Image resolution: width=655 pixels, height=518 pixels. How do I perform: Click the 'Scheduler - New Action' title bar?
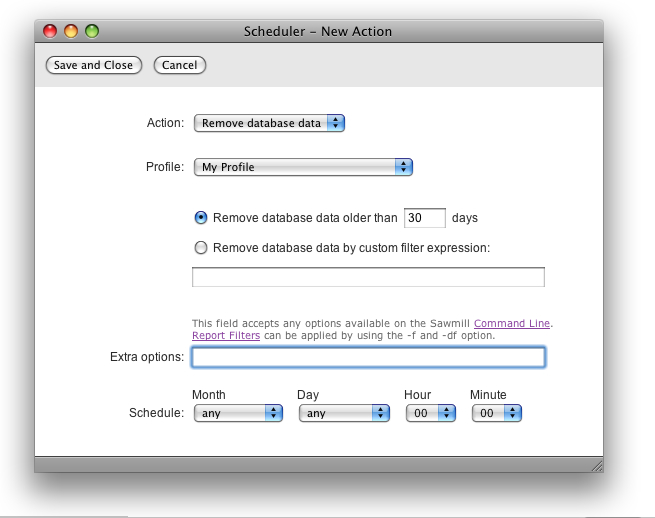point(318,31)
